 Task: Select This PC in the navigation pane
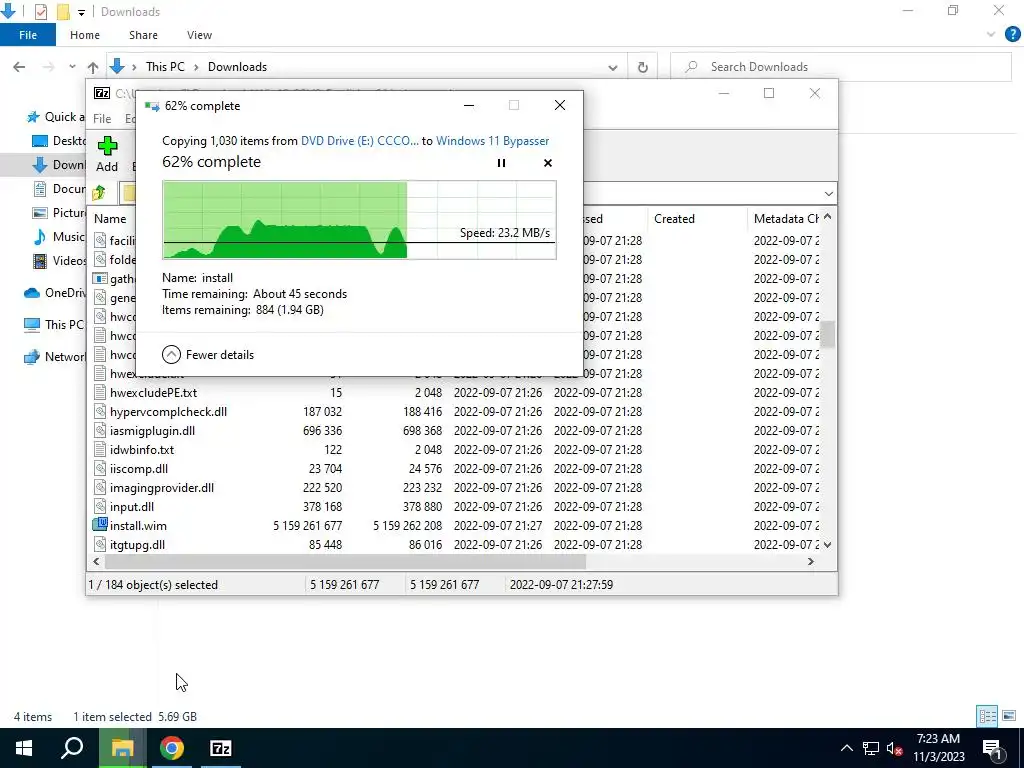55,325
